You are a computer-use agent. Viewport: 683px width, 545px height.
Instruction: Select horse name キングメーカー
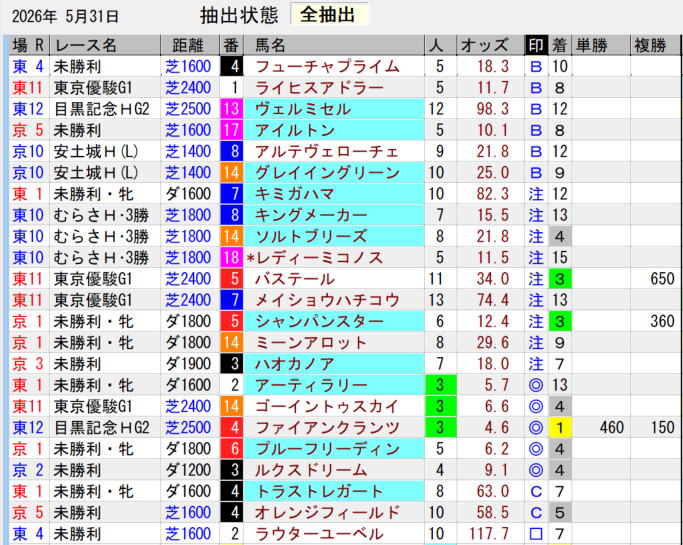coord(311,216)
